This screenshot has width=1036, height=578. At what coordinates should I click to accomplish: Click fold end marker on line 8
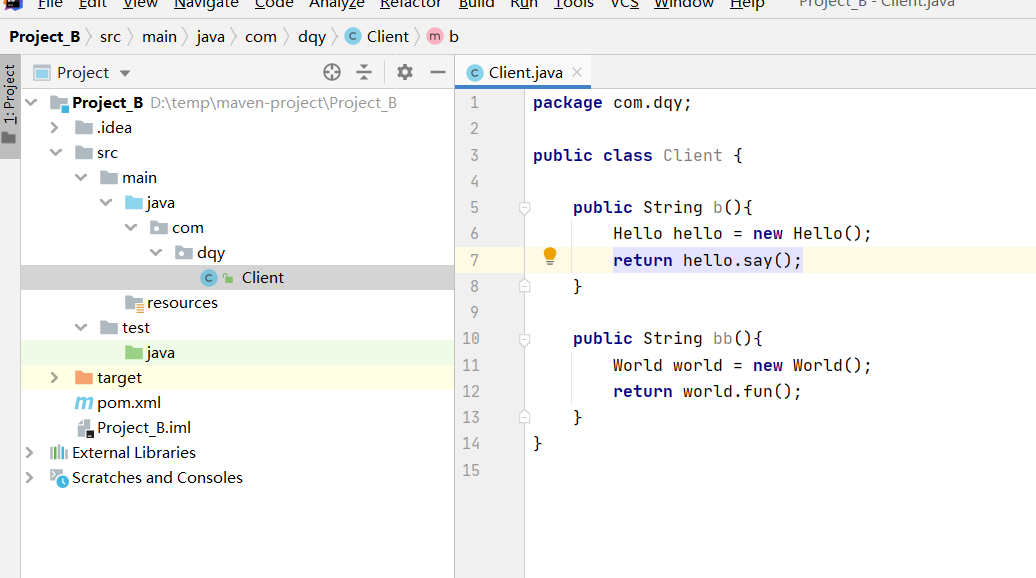[x=525, y=286]
